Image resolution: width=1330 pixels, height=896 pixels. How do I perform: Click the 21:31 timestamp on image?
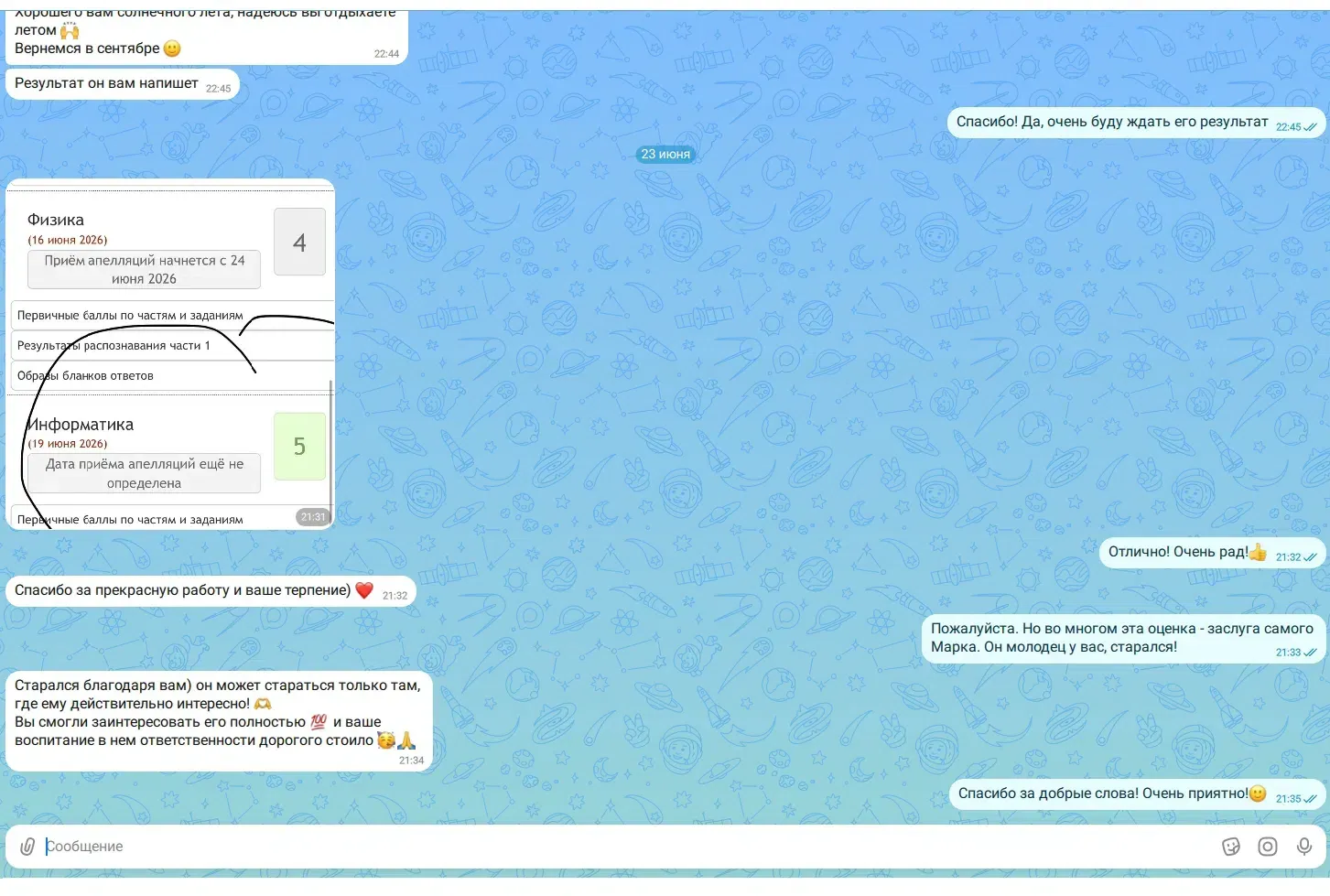[312, 517]
